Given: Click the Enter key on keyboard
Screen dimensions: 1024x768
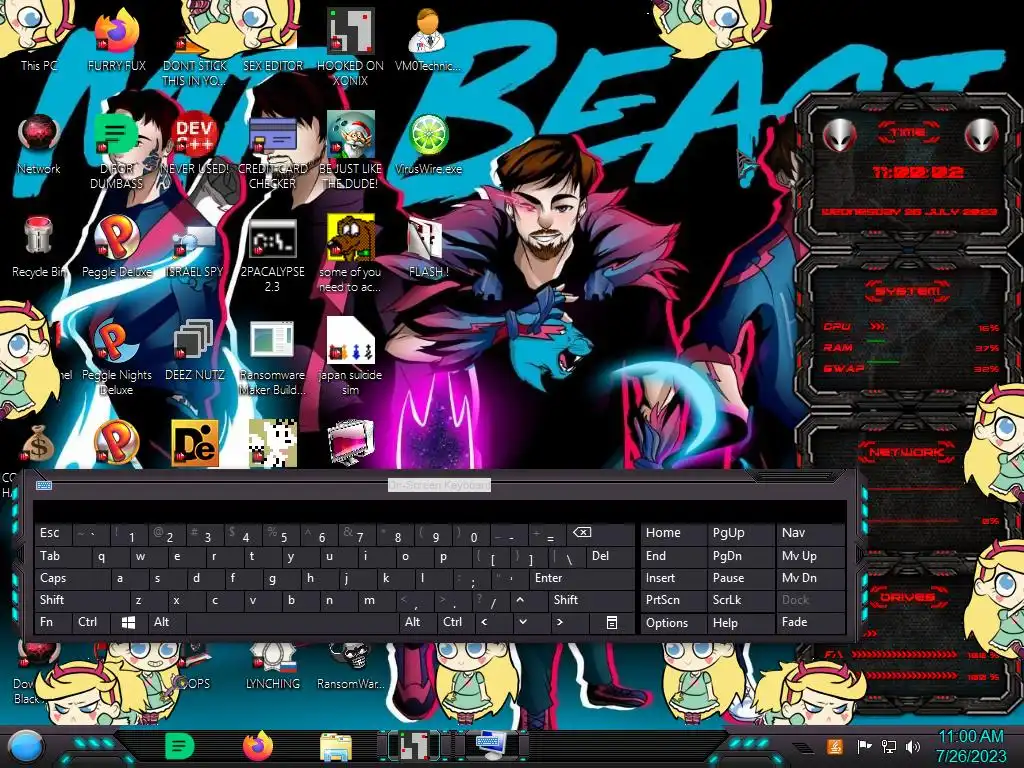Looking at the screenshot, I should 582,578.
